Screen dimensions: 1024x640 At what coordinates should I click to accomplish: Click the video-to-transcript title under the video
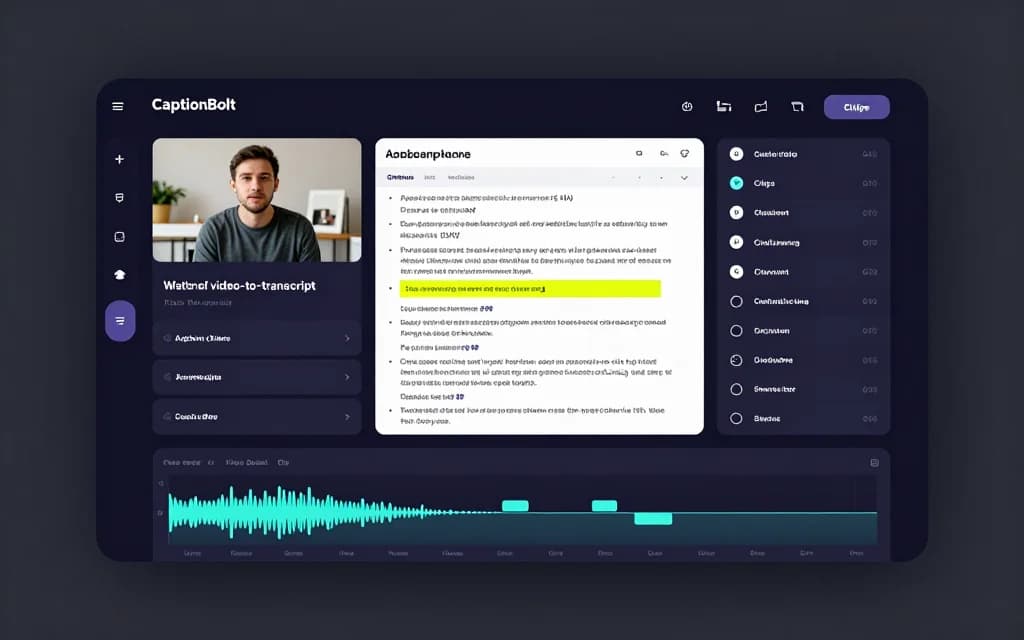click(x=239, y=285)
